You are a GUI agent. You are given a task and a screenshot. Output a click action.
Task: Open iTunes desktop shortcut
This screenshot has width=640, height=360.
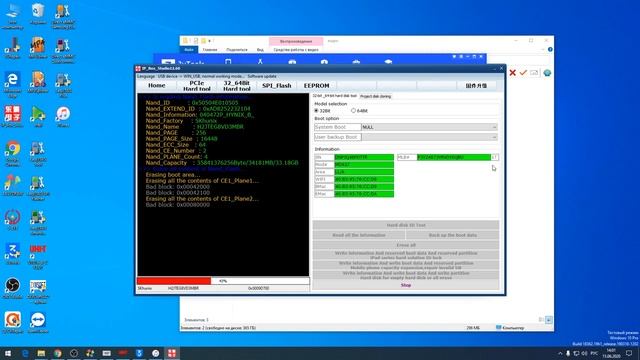pos(63,117)
